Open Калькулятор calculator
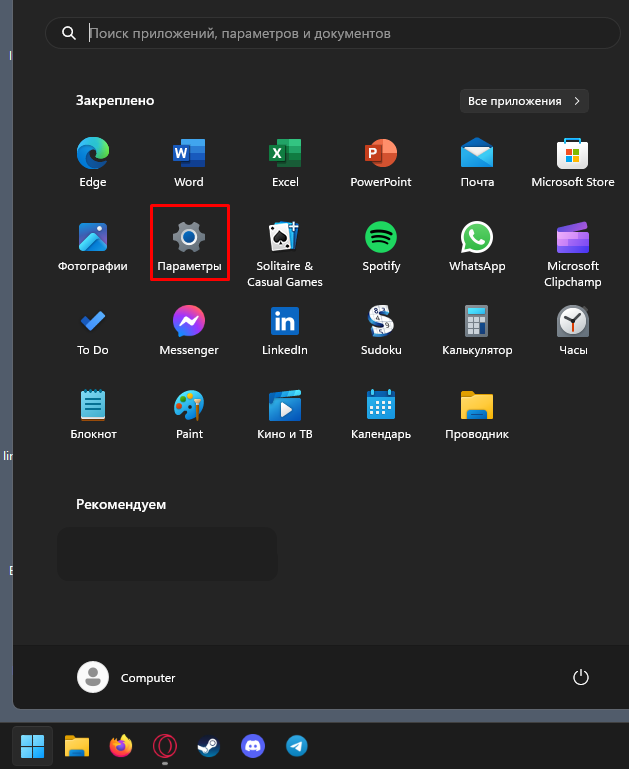This screenshot has height=769, width=629. coord(477,332)
